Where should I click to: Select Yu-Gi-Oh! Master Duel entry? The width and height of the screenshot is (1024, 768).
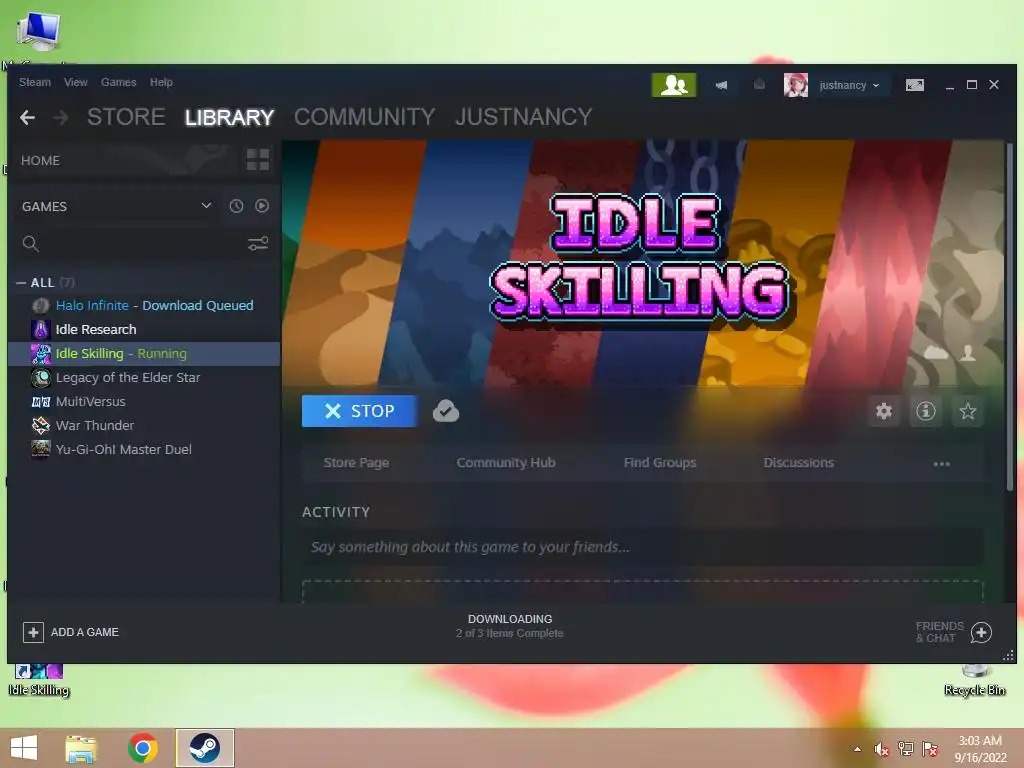[x=144, y=449]
